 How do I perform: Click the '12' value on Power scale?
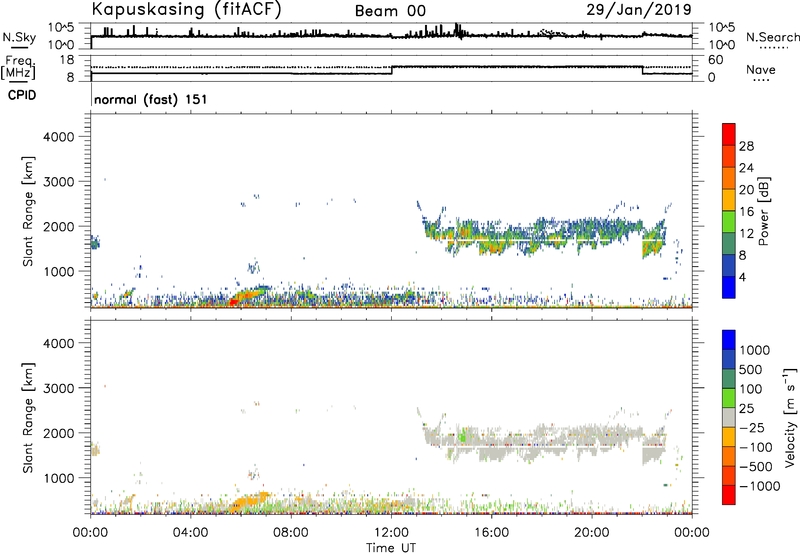[746, 234]
